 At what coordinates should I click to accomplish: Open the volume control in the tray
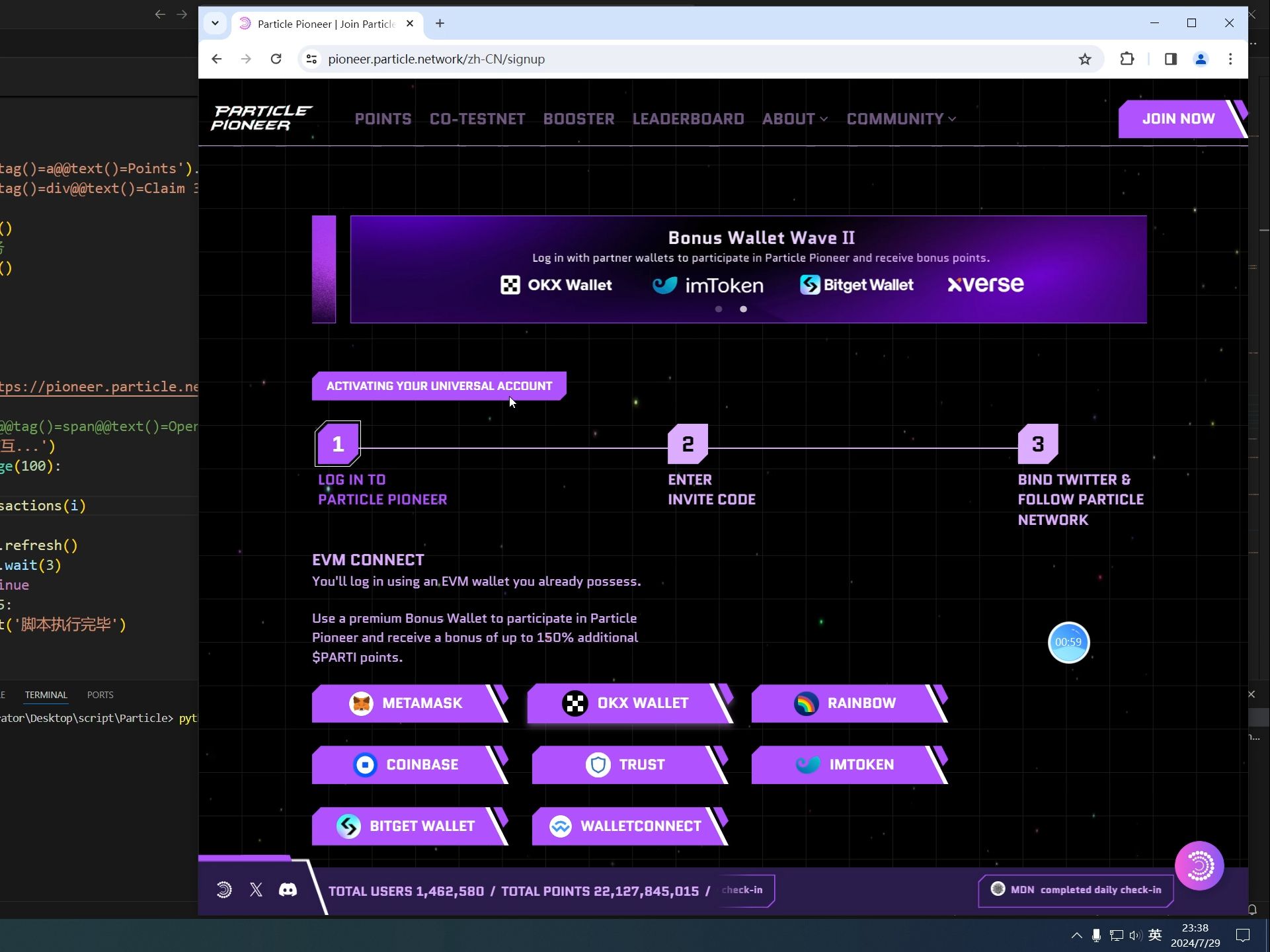pos(1136,935)
